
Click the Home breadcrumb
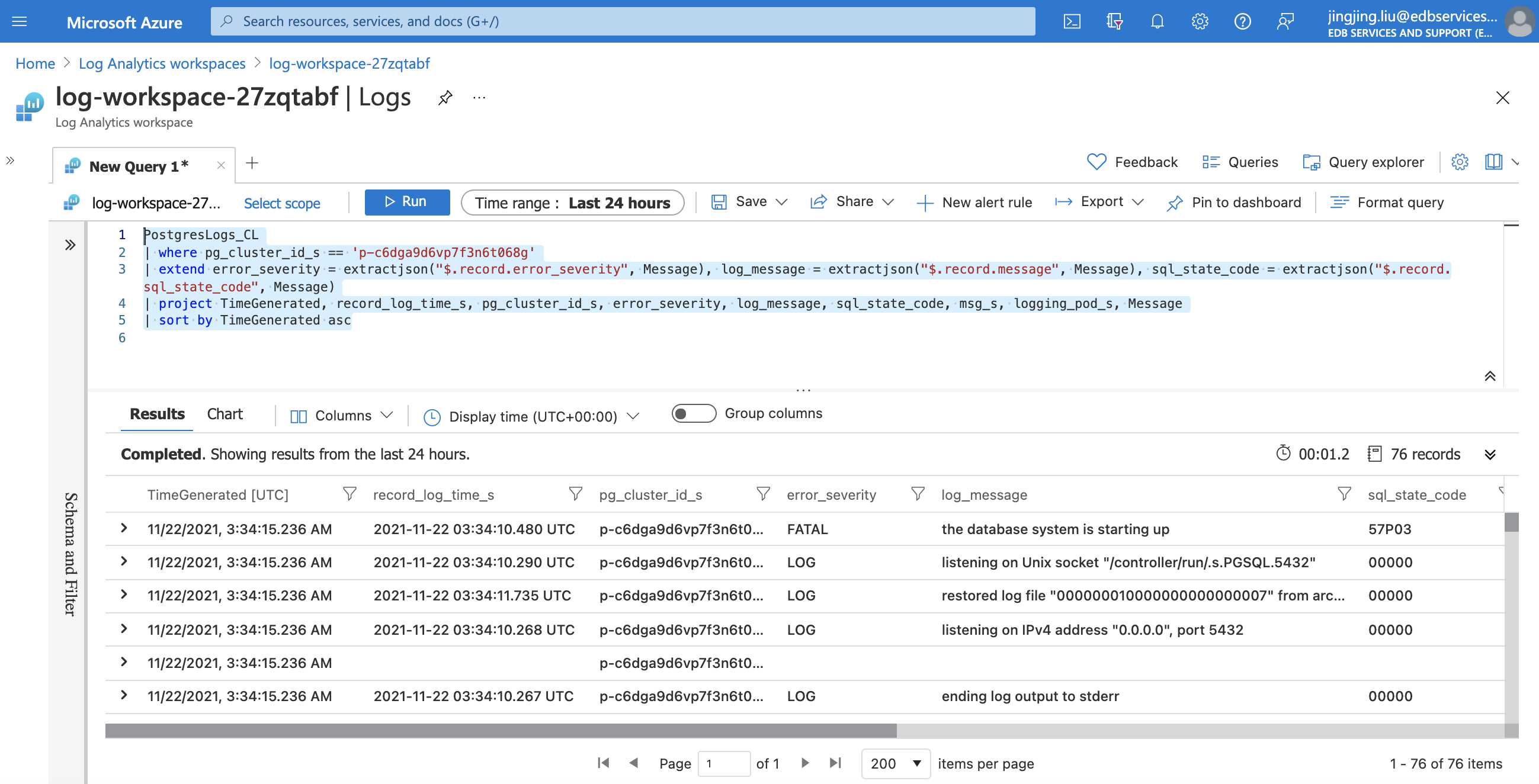(36, 63)
